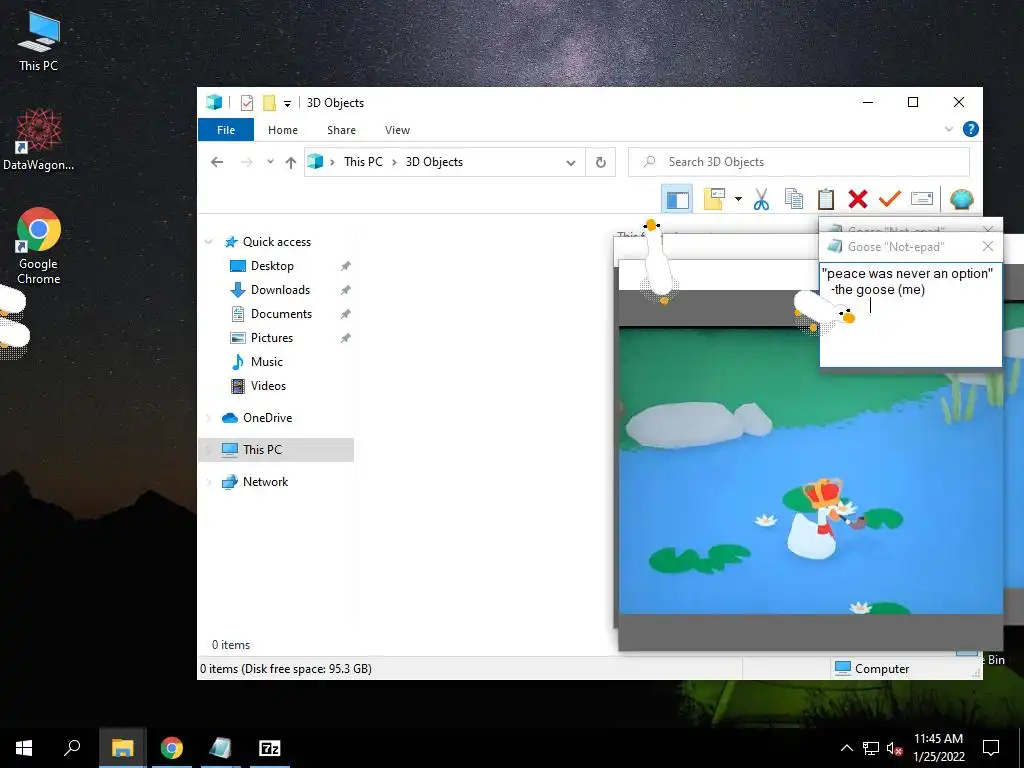Click the 0 items status text
This screenshot has height=768, width=1024.
pos(231,645)
